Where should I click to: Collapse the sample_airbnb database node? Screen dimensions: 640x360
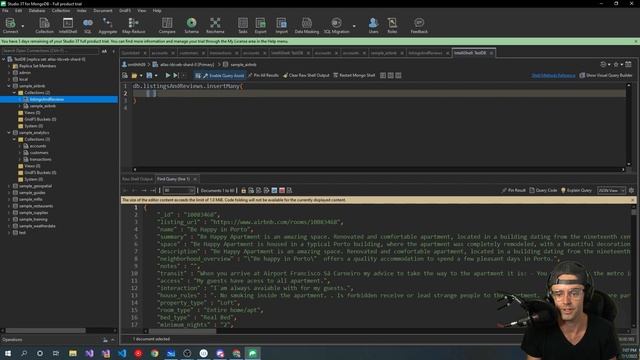tap(9, 86)
